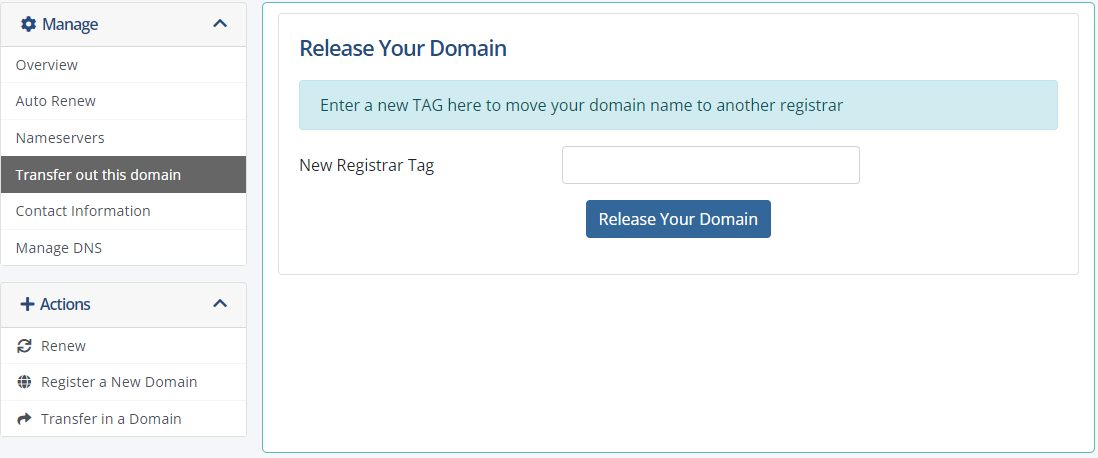Image resolution: width=1098 pixels, height=458 pixels.
Task: Click the plus icon beside Actions
Action: pos(27,304)
